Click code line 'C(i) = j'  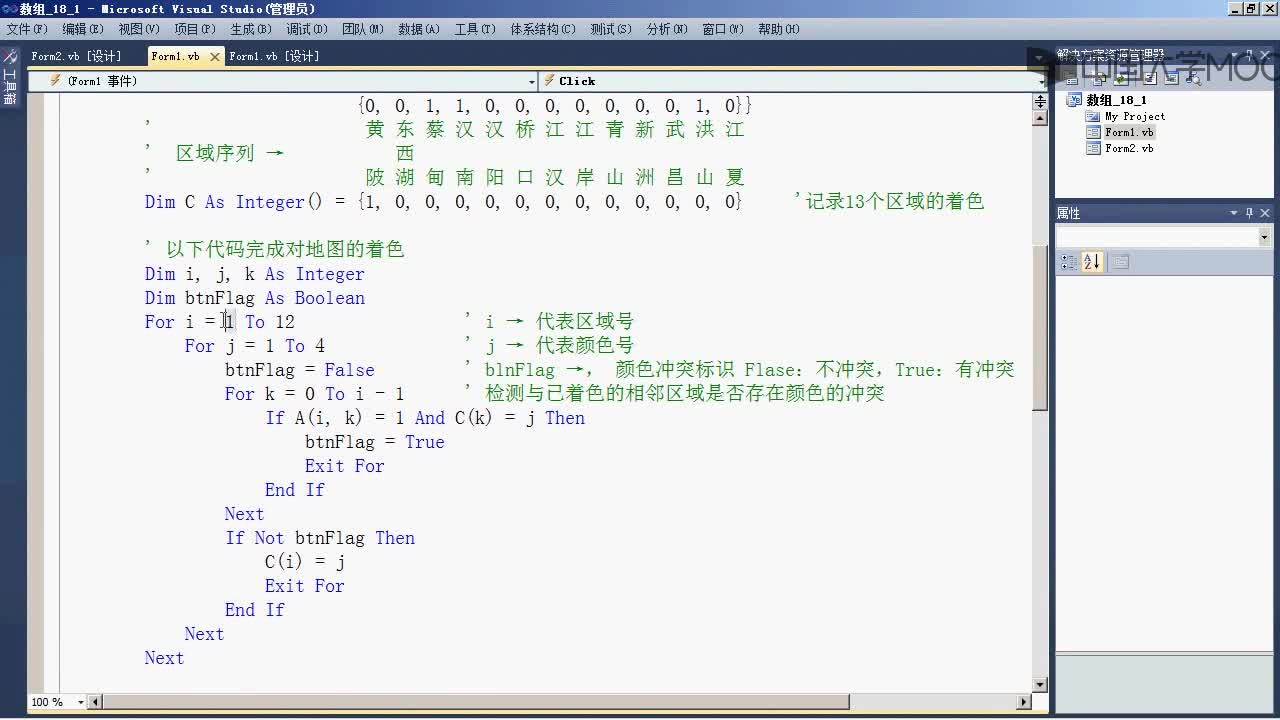[305, 562]
